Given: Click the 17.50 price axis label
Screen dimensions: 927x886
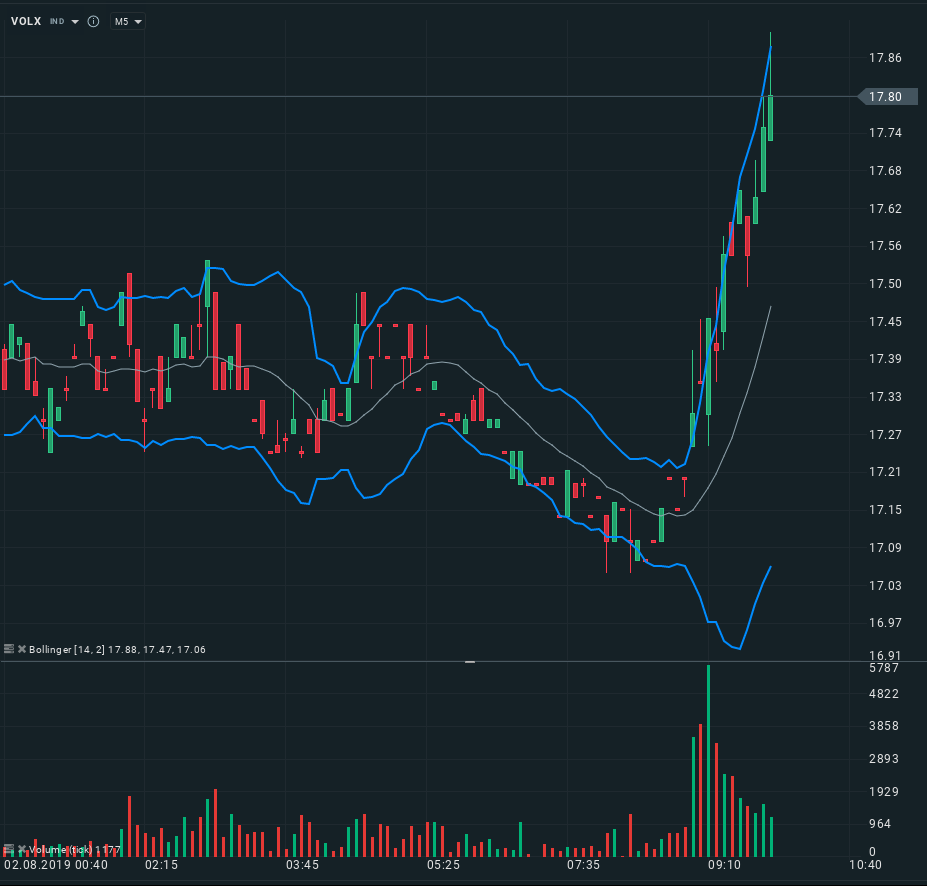Looking at the screenshot, I should (x=885, y=284).
